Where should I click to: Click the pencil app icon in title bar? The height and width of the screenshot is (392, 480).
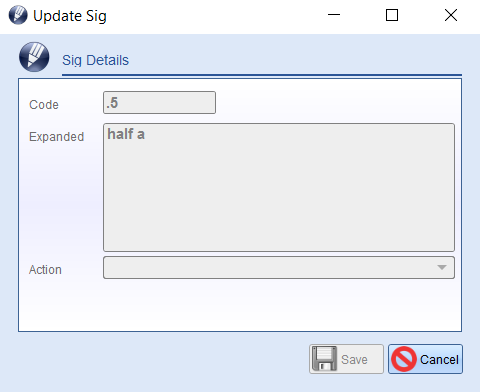click(18, 15)
